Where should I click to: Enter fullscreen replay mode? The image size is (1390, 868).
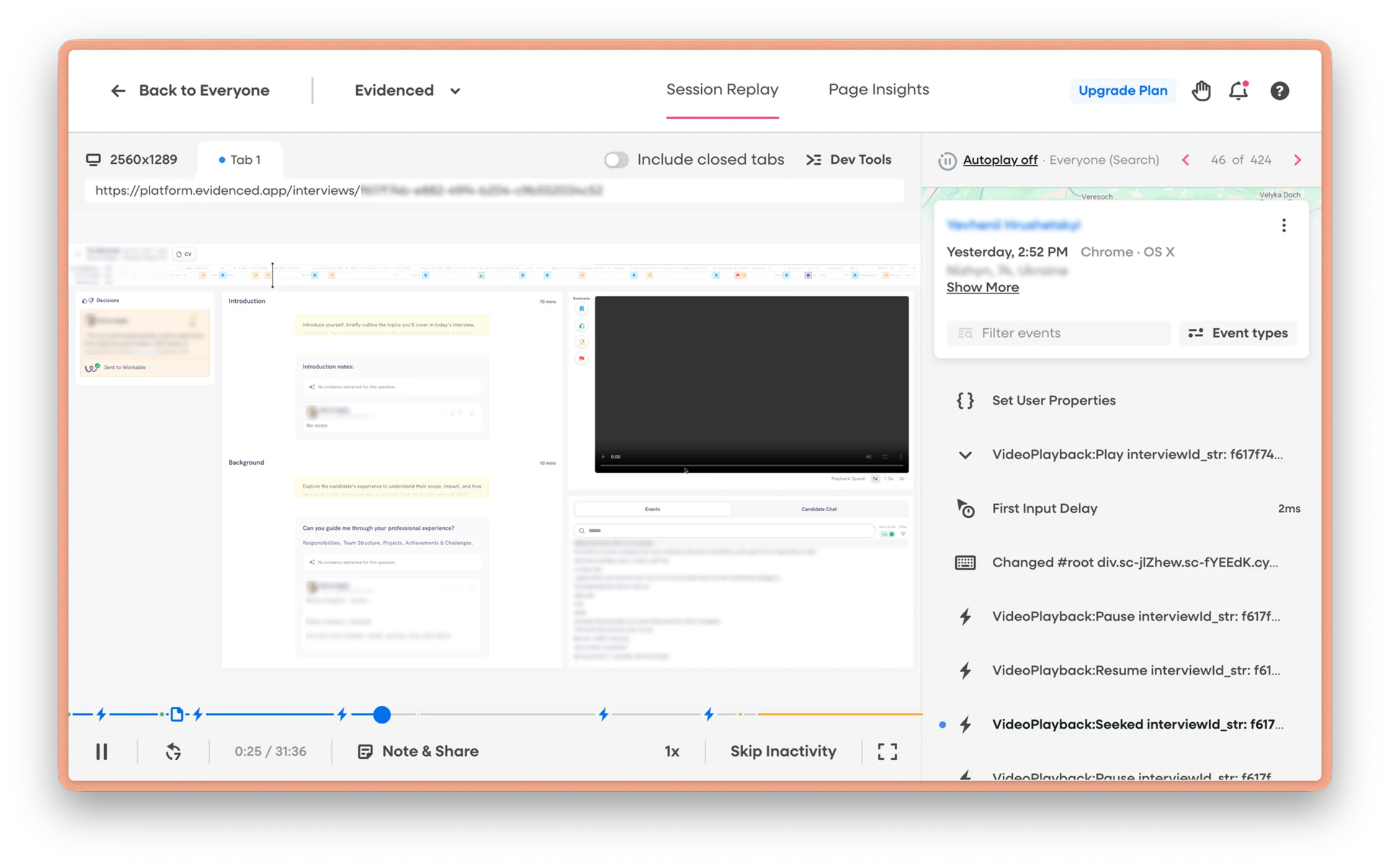[887, 752]
